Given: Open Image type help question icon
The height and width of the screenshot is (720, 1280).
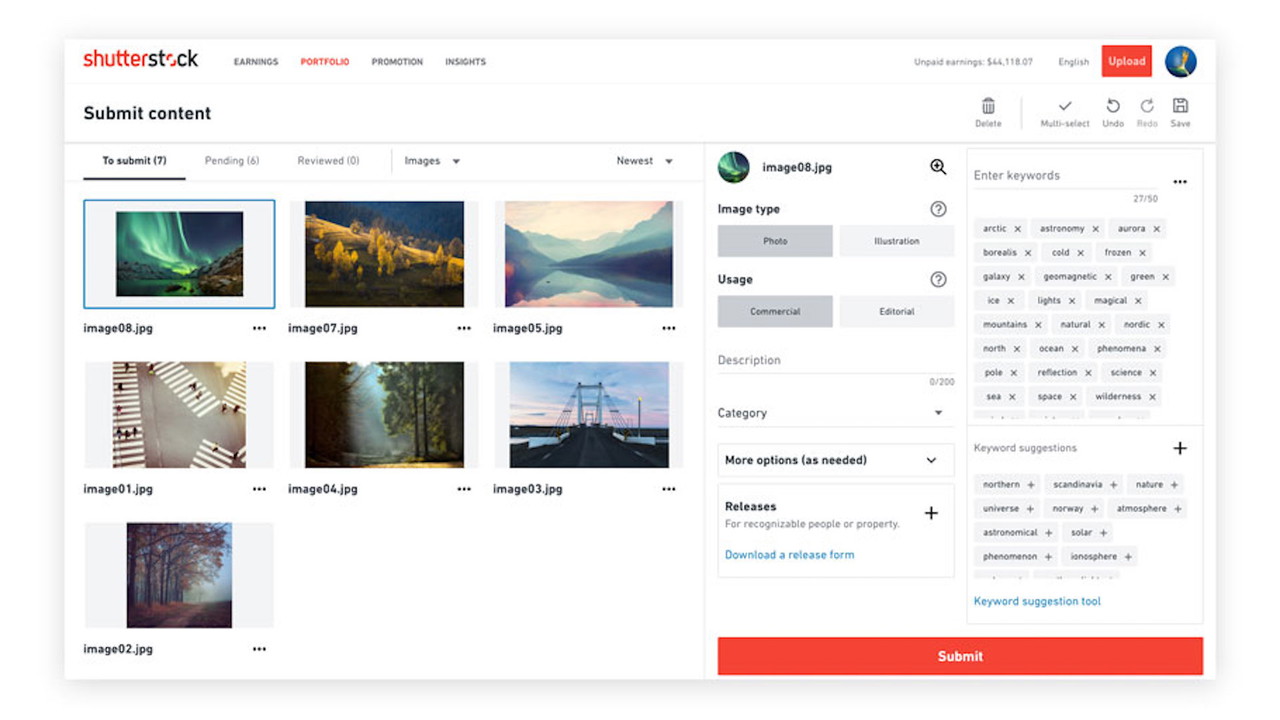Looking at the screenshot, I should coord(938,209).
